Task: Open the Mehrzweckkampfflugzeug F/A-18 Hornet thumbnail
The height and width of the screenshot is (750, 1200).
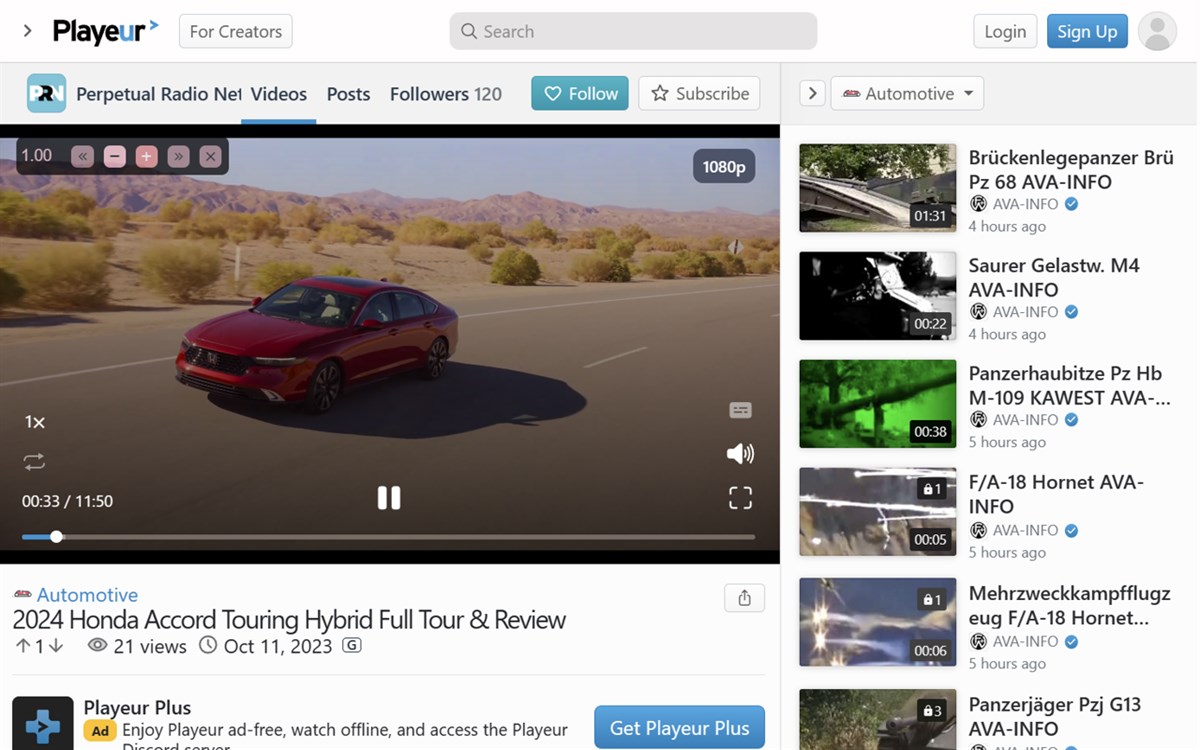Action: 878,622
